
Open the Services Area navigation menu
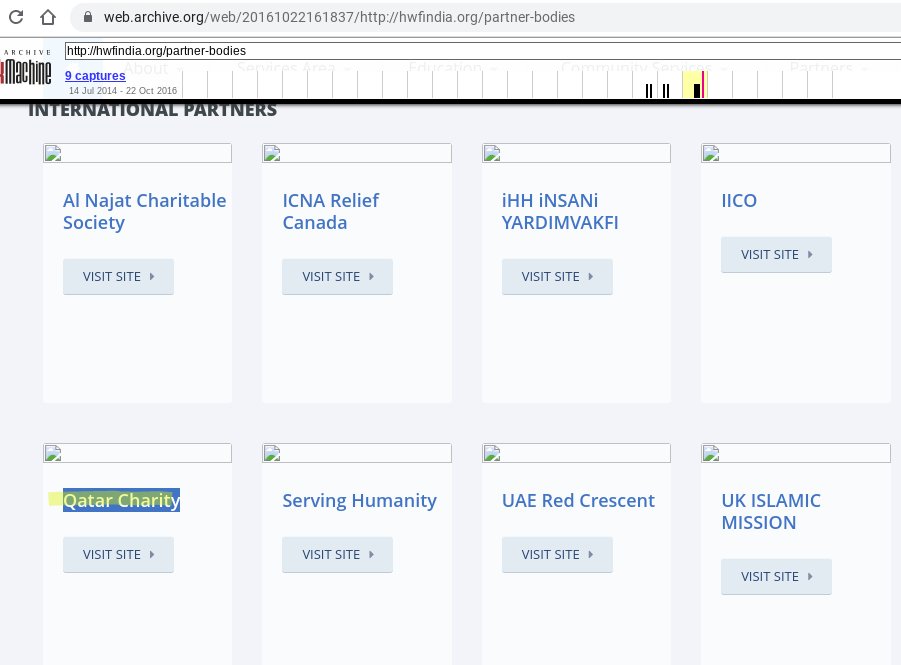[292, 68]
